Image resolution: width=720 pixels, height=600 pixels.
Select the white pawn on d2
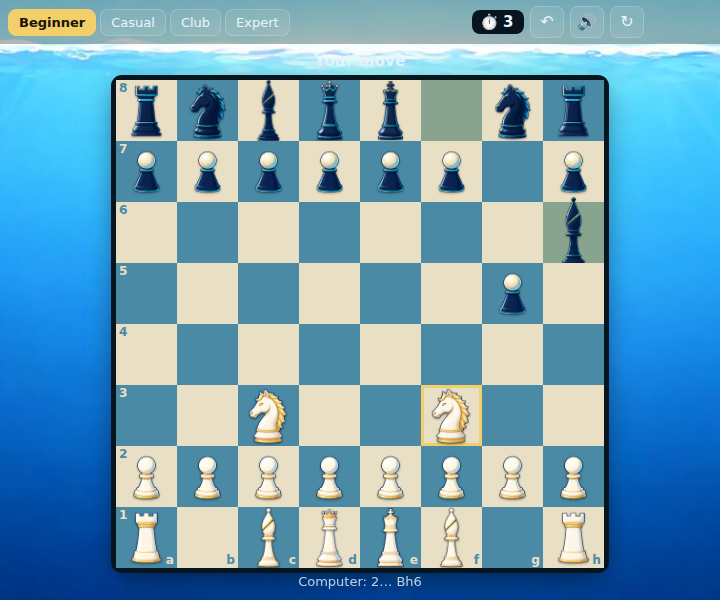[329, 477]
